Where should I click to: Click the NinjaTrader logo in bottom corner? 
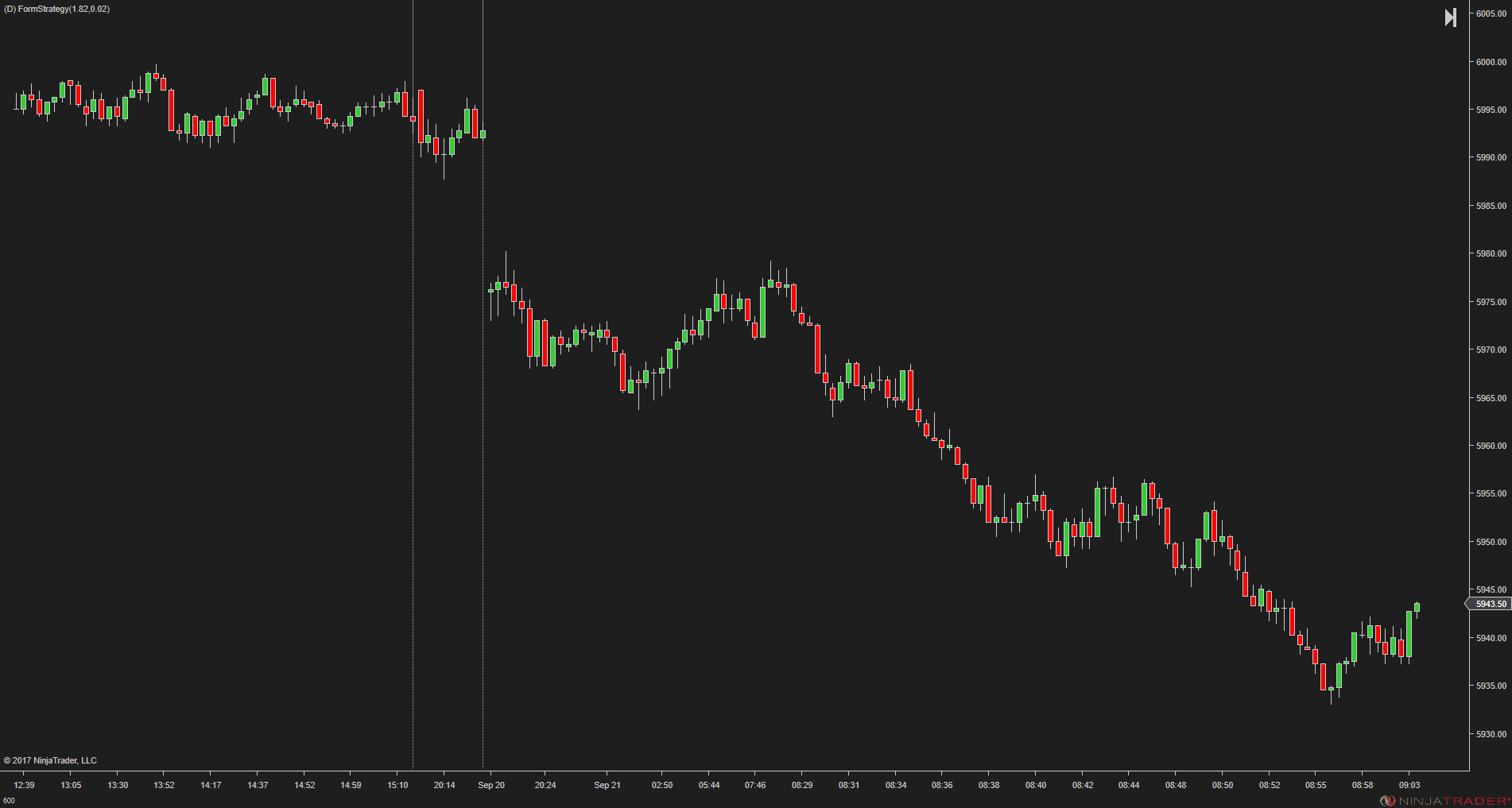pyautogui.click(x=1444, y=801)
